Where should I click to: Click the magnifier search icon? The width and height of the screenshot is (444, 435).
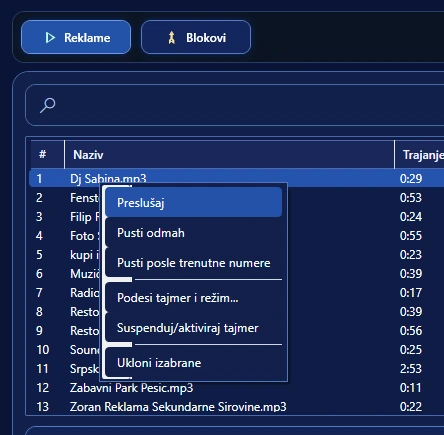click(x=48, y=105)
